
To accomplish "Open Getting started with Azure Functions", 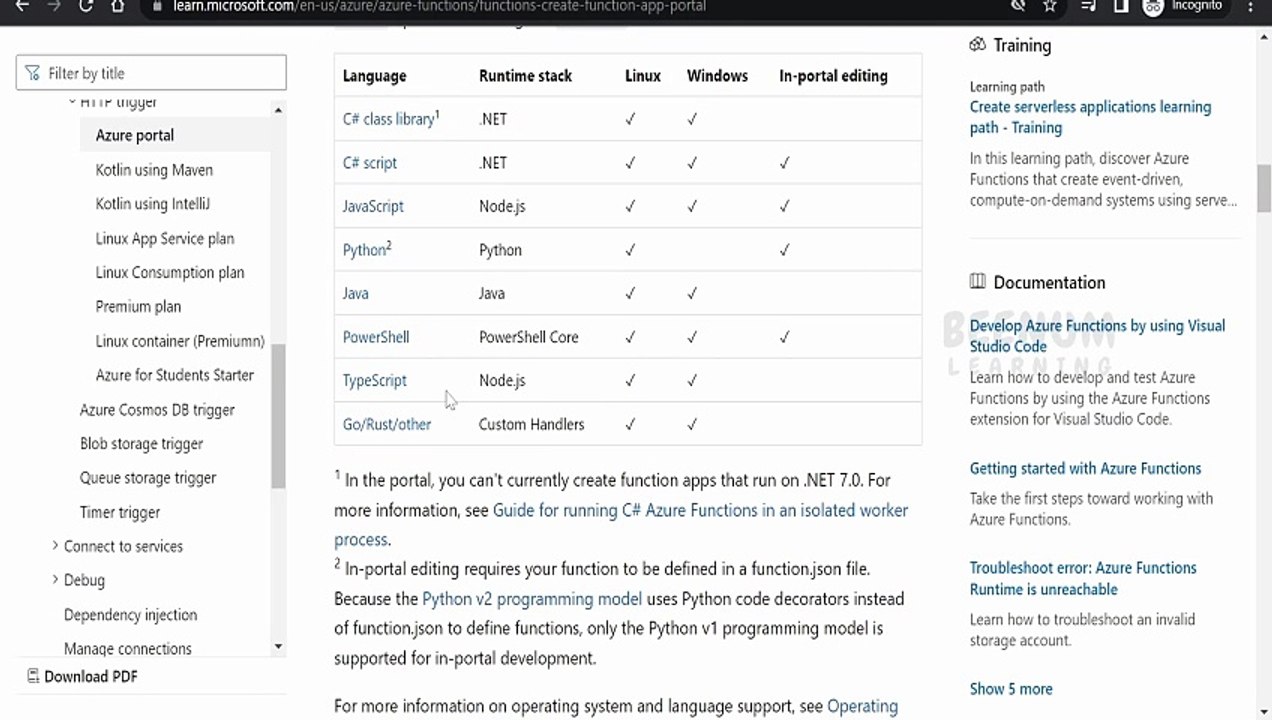I will (x=1085, y=468).
